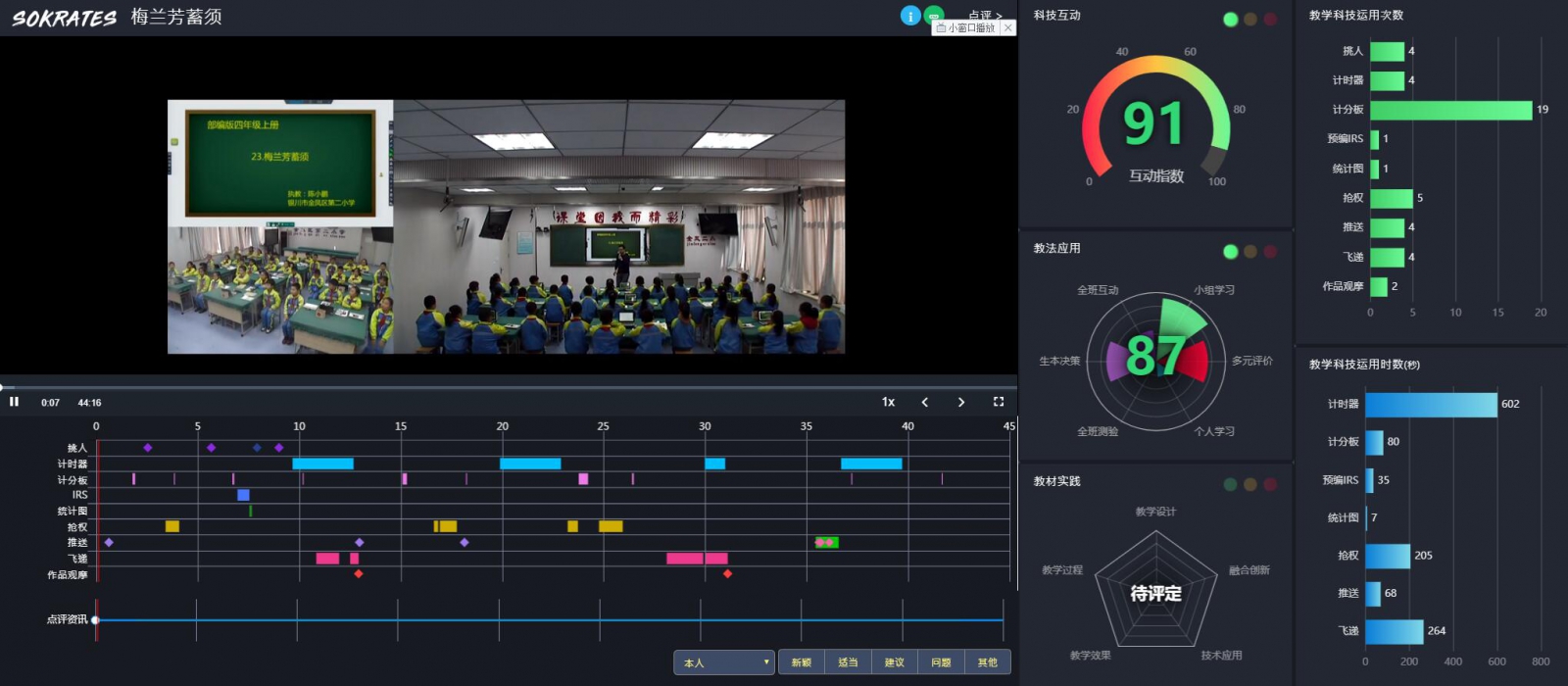
Task: Select the 建议 comment tag
Action: click(895, 662)
